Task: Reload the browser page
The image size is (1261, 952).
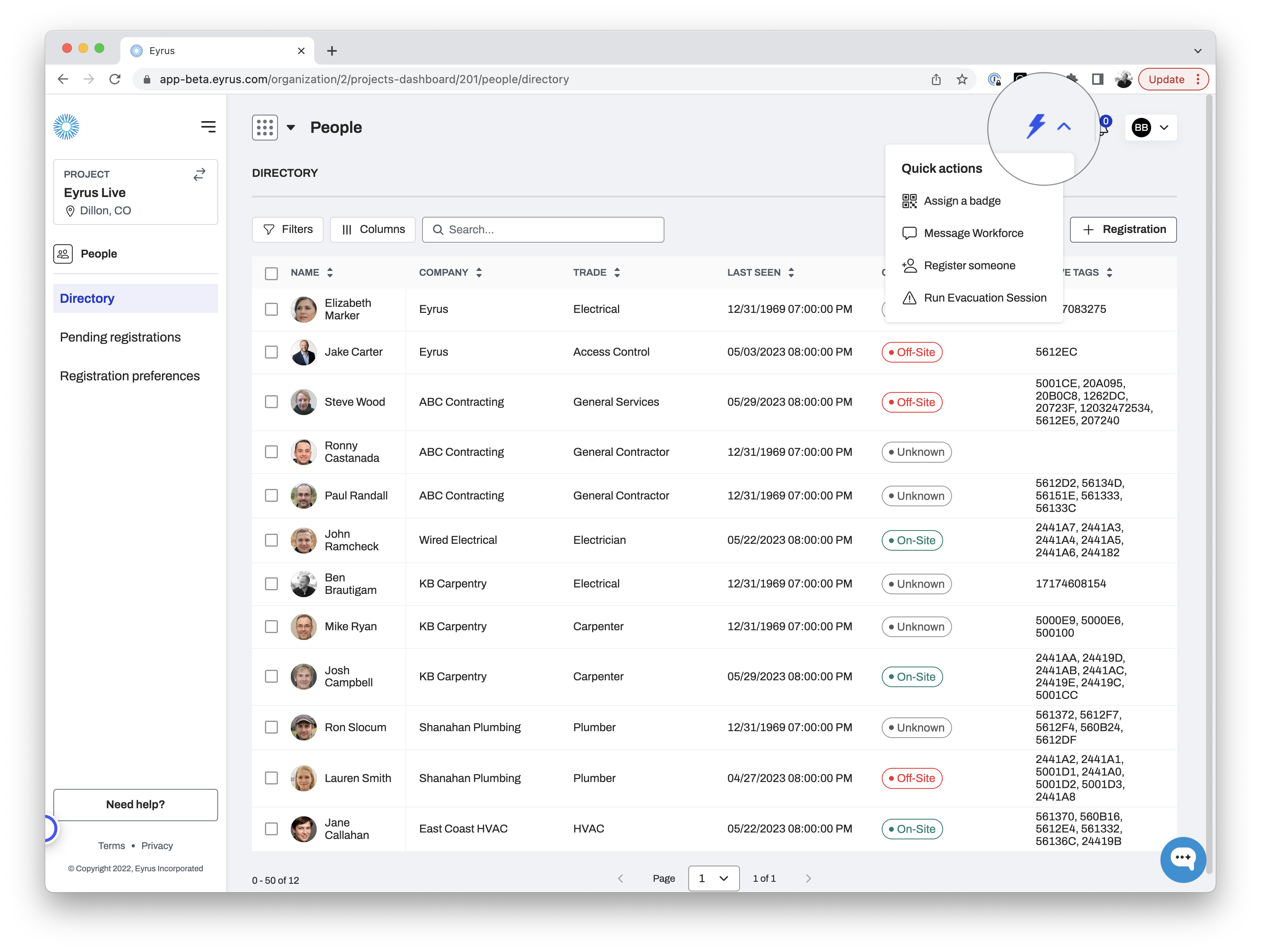Action: pos(115,79)
